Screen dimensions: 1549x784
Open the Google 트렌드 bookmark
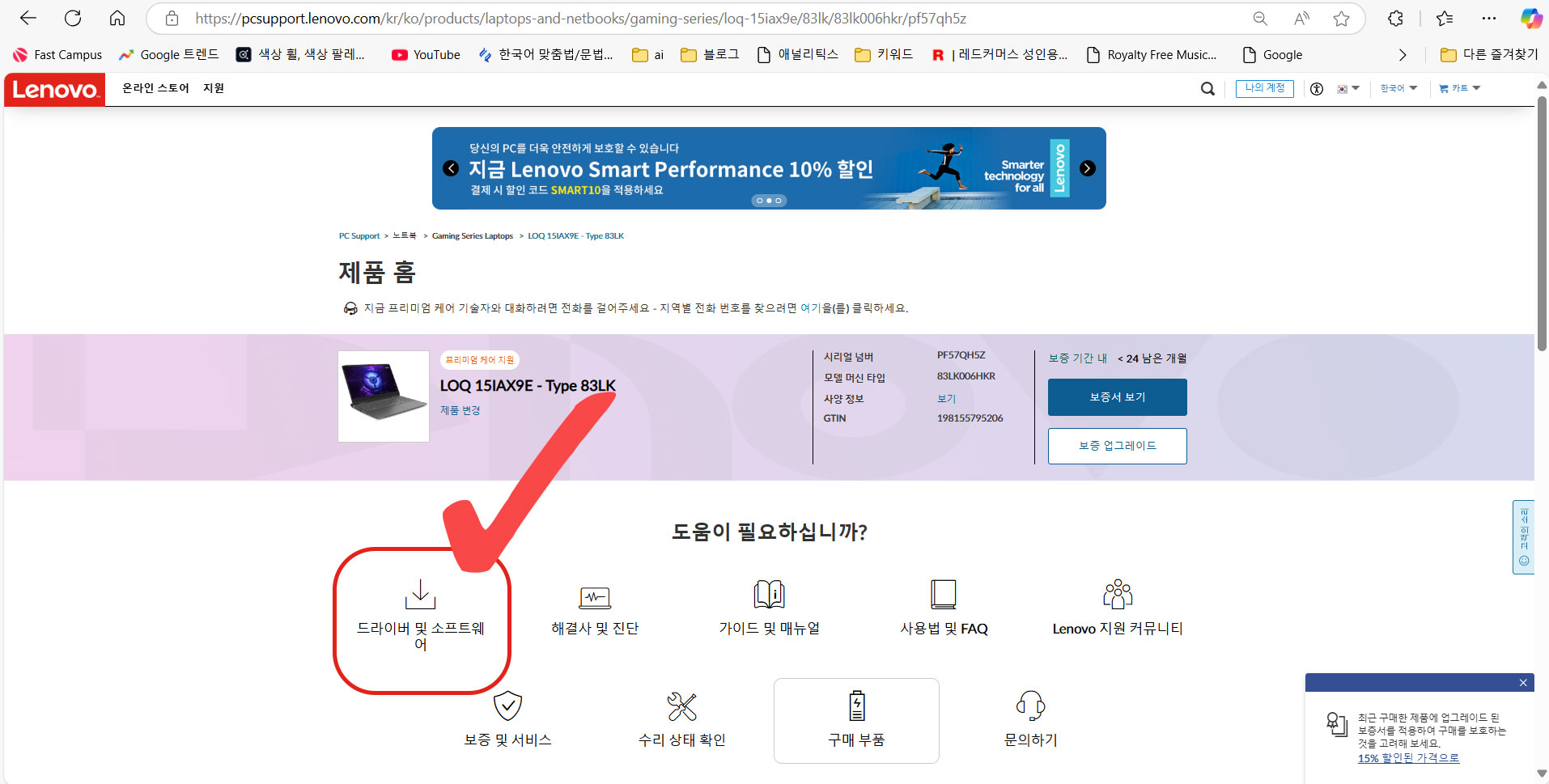click(x=168, y=55)
